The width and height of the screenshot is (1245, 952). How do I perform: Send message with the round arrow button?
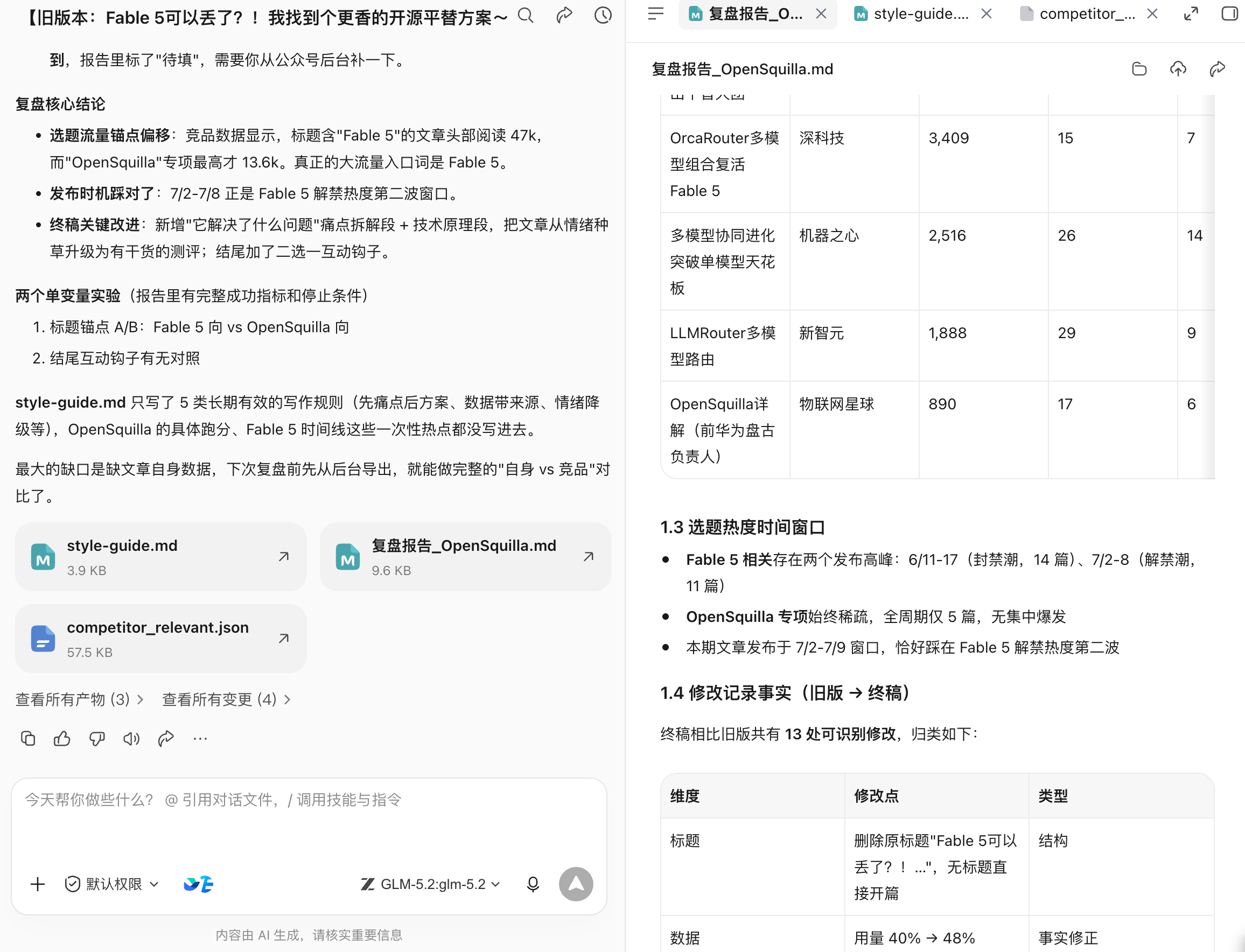[x=576, y=884]
